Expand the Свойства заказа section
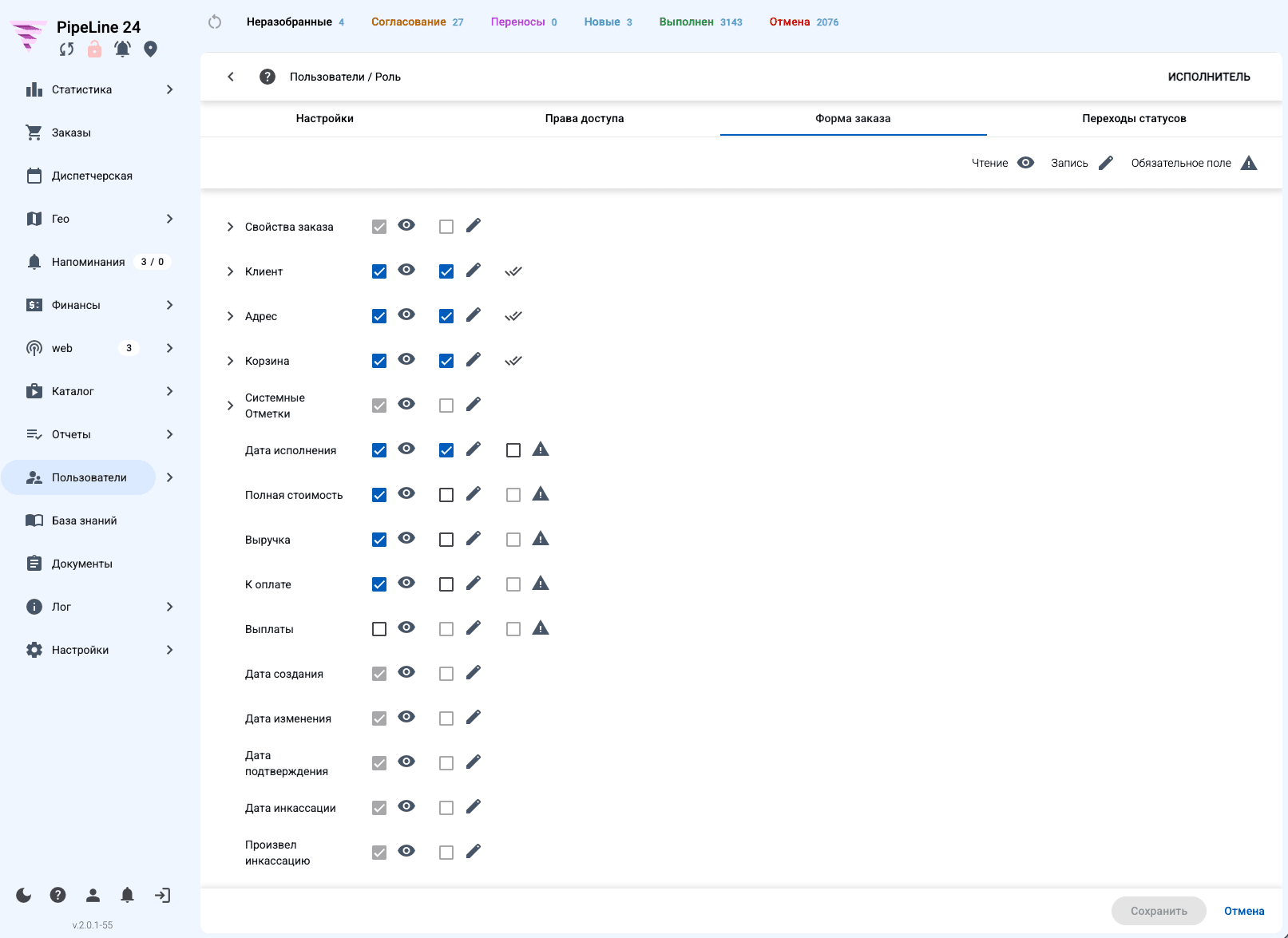The width and height of the screenshot is (1288, 938). pyautogui.click(x=230, y=227)
